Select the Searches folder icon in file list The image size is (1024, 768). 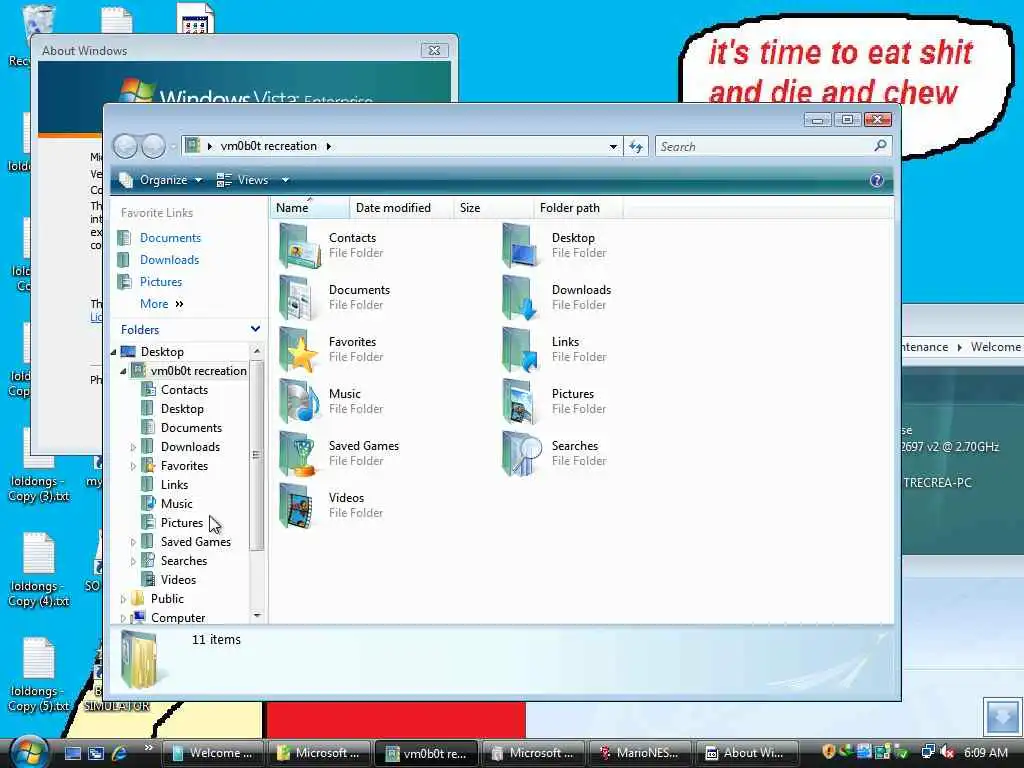[522, 453]
